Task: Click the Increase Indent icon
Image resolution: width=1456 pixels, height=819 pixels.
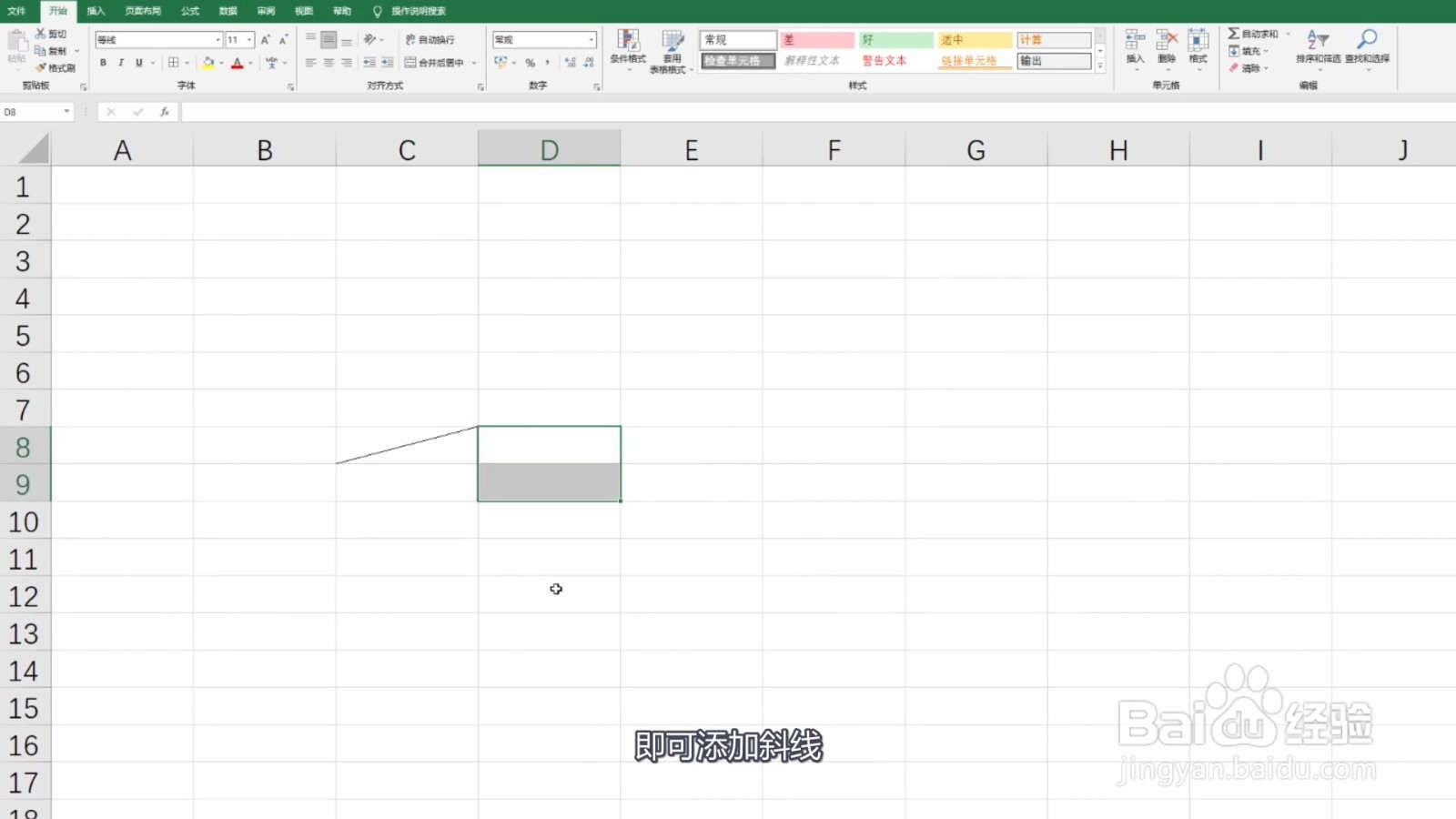Action: 388,63
